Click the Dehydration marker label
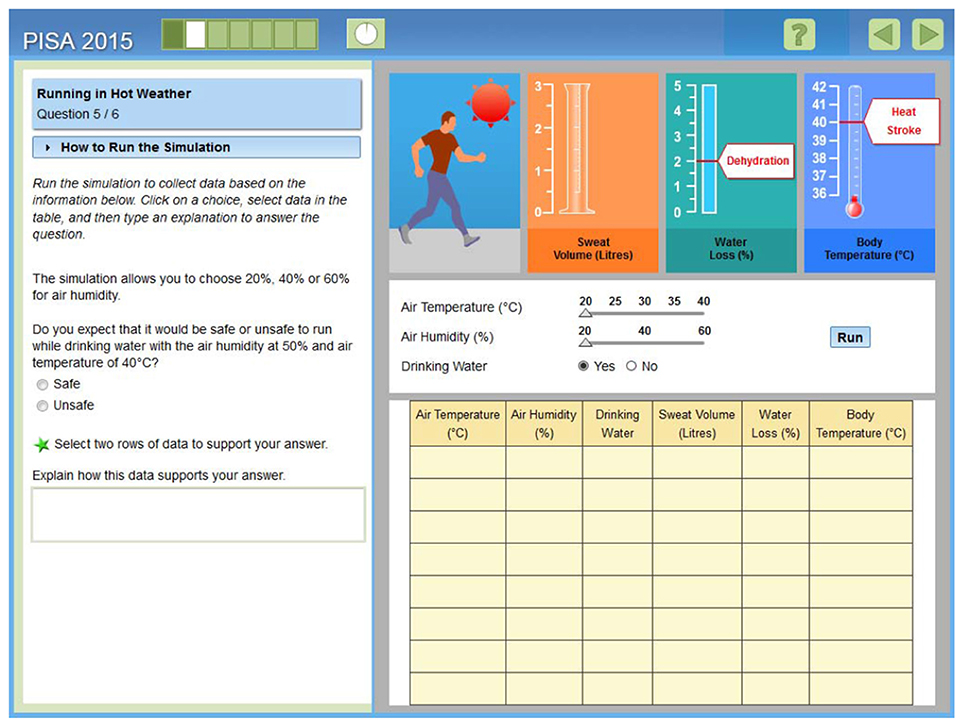 [x=757, y=161]
